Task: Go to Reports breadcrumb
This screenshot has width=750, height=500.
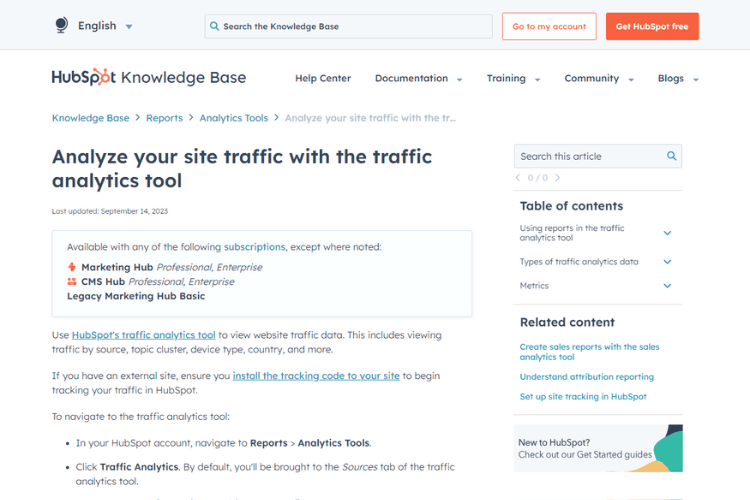Action: click(164, 118)
